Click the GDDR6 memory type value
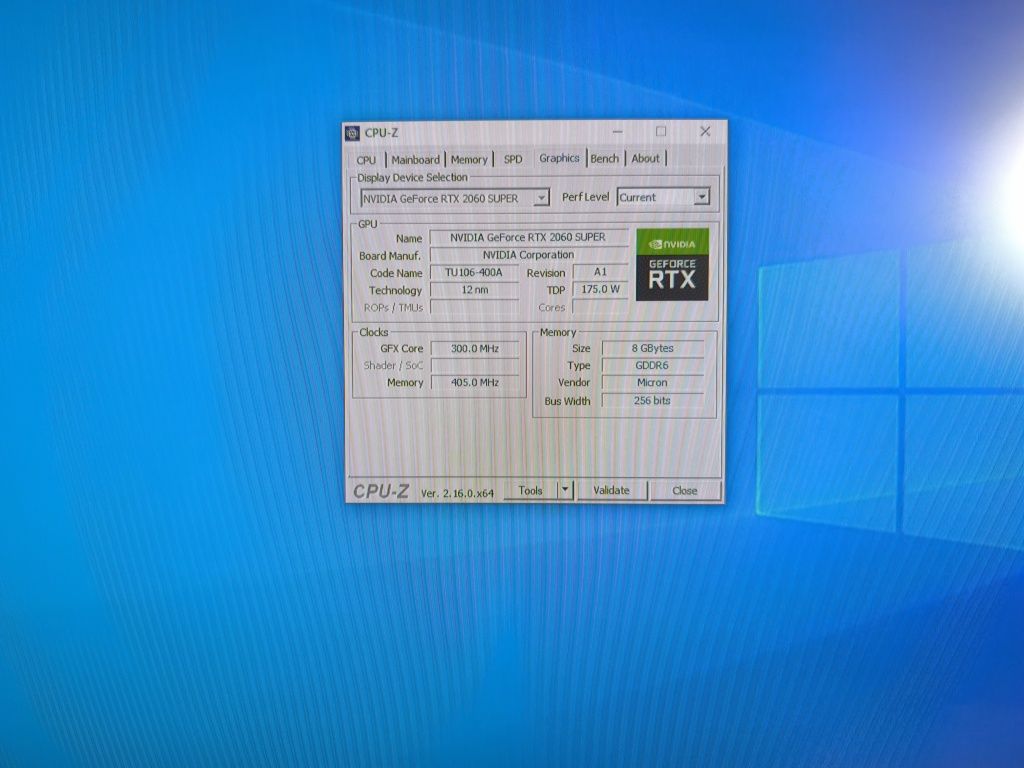This screenshot has width=1024, height=768. (652, 366)
